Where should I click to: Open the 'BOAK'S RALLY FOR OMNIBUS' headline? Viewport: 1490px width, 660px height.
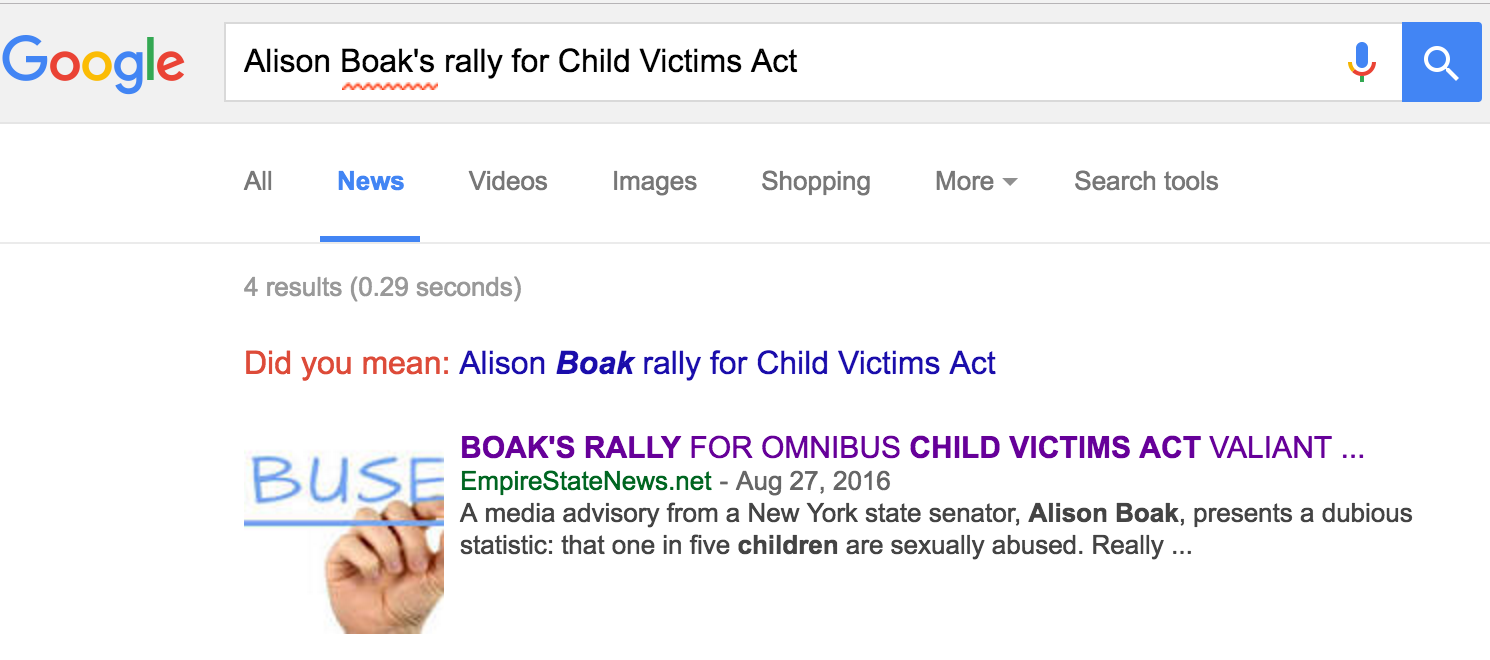(x=911, y=447)
